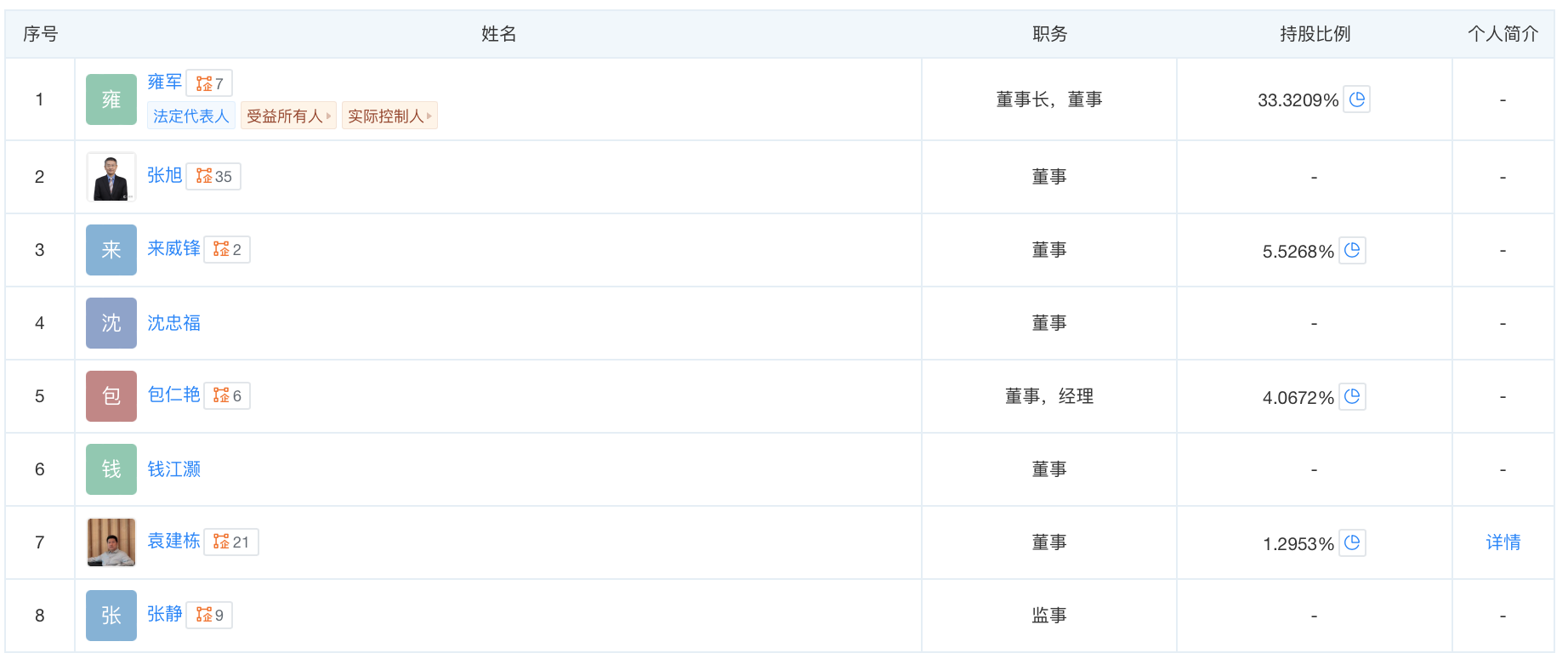The height and width of the screenshot is (670, 1568).
Task: Expand the 实际控制人 tag
Action: click(389, 116)
